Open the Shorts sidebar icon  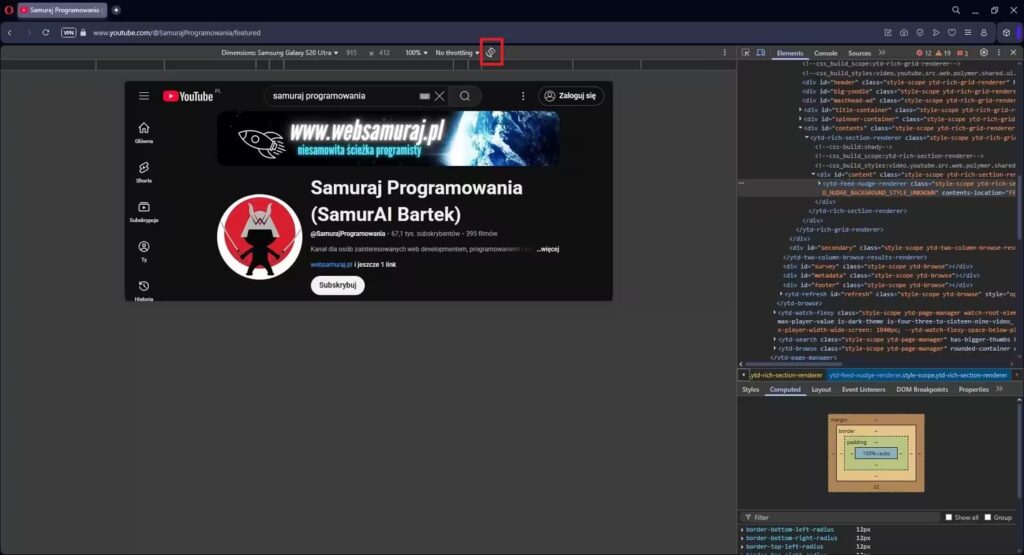point(144,172)
